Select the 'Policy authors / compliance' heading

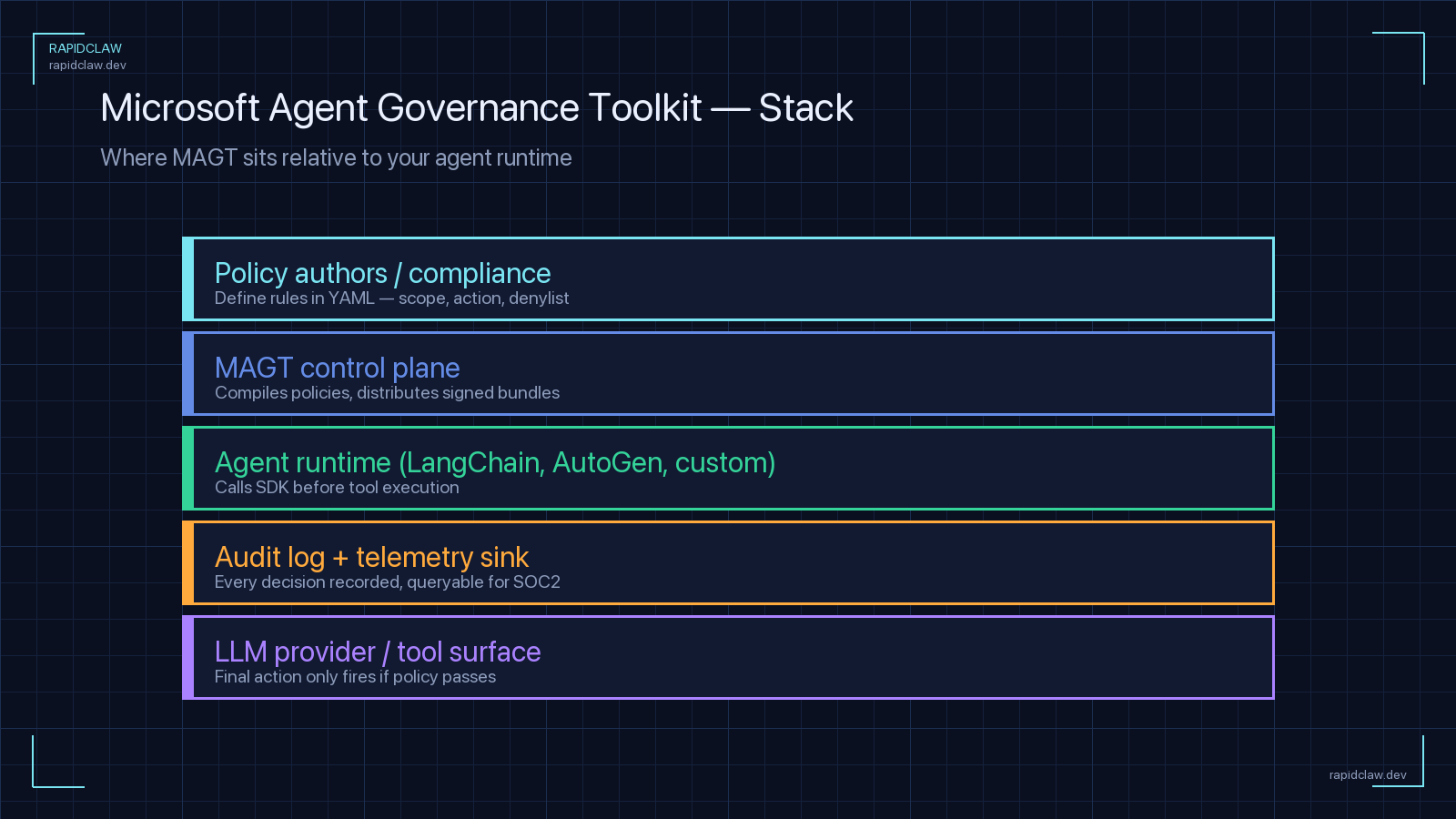point(383,273)
